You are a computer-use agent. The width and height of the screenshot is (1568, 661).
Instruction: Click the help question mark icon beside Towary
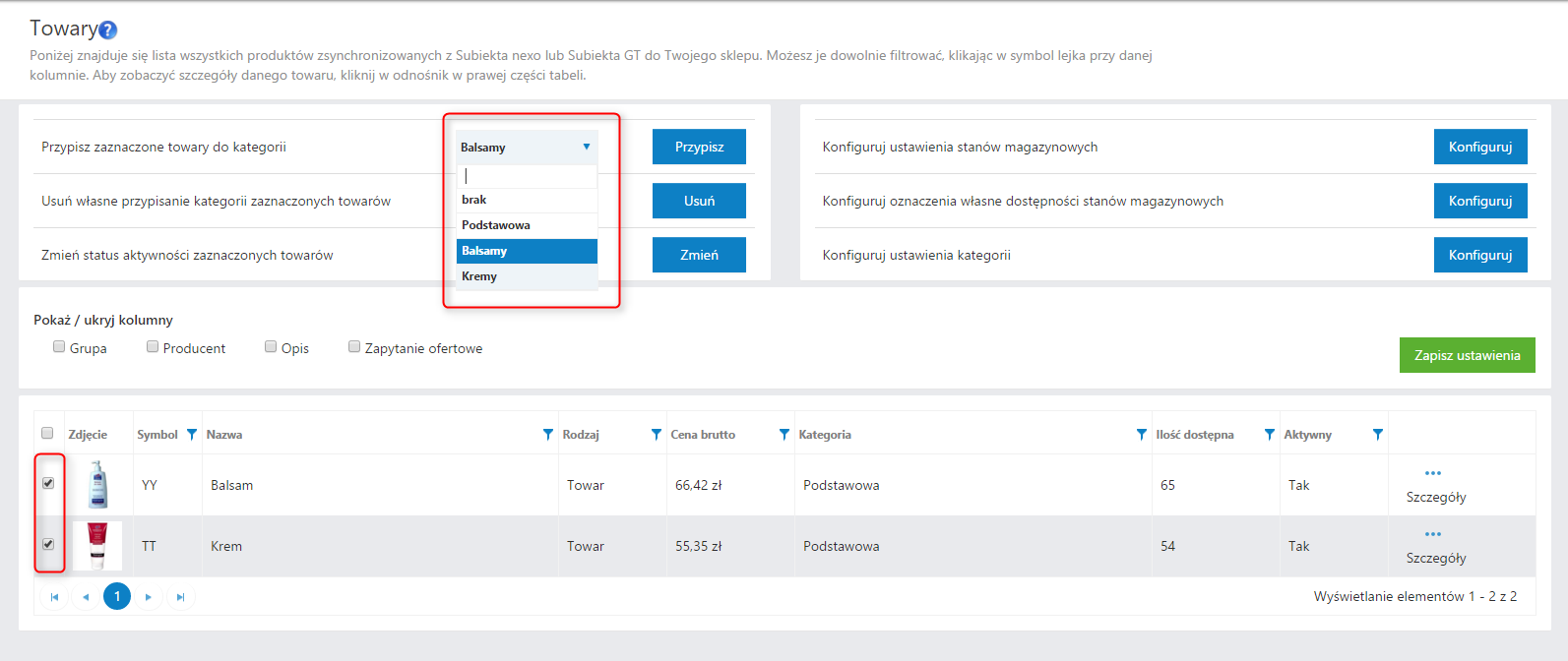tap(108, 30)
